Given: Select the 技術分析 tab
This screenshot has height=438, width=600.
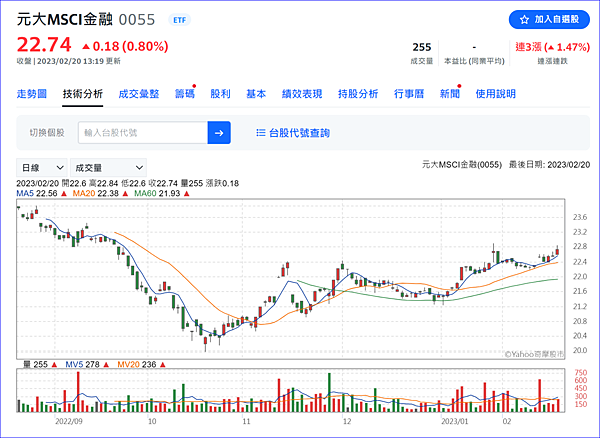Looking at the screenshot, I should (83, 94).
